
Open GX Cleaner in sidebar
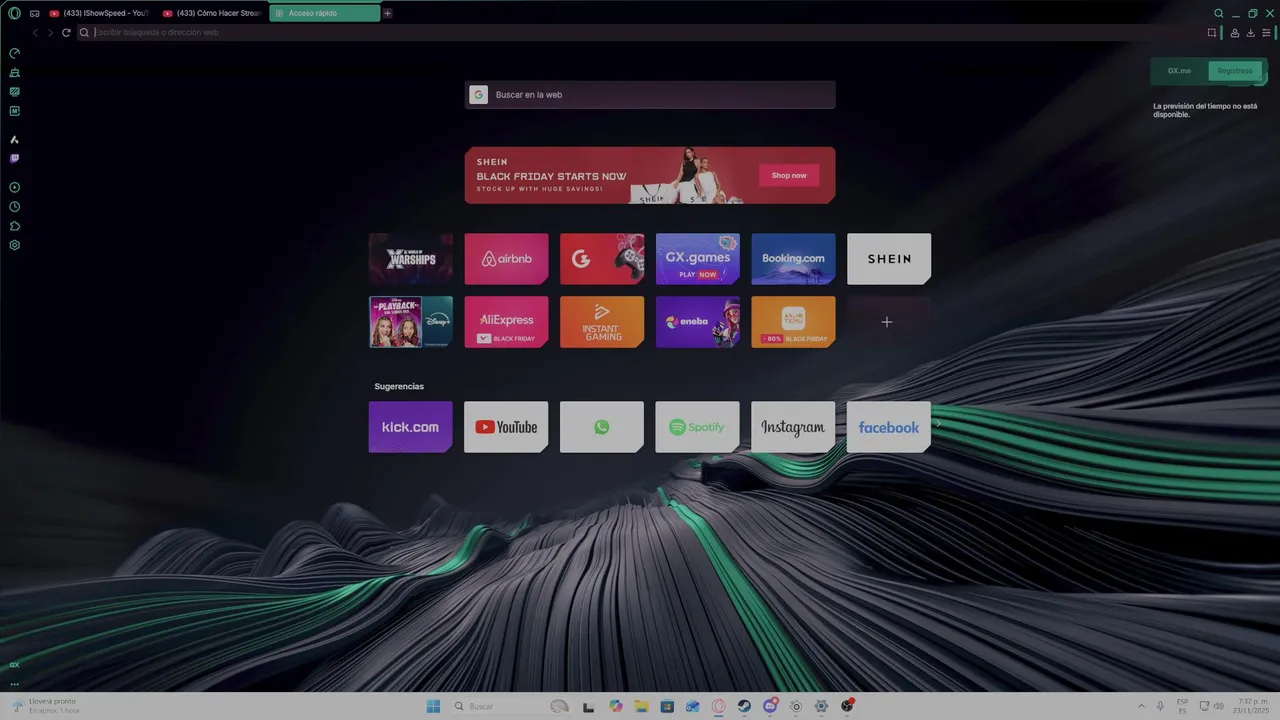coord(14,72)
